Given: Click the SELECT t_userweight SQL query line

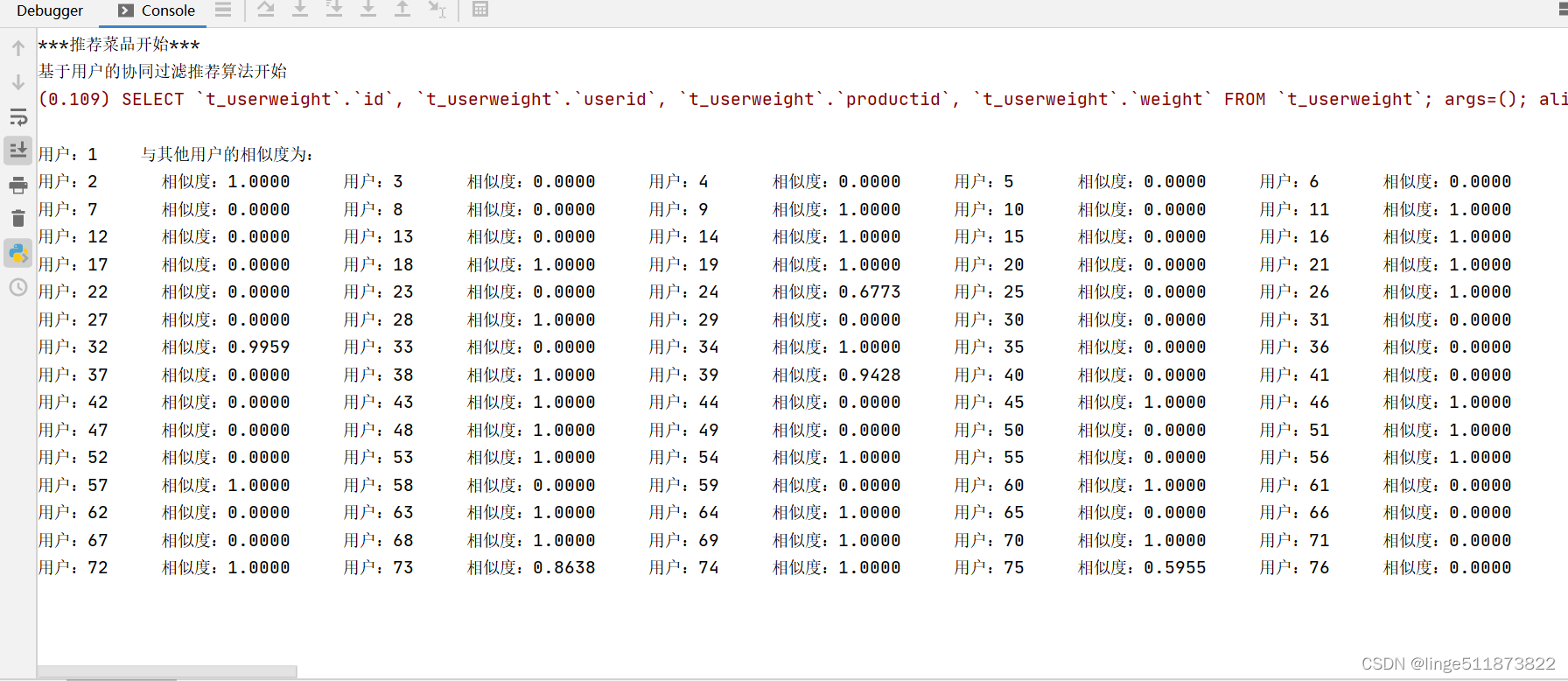Looking at the screenshot, I should 802,99.
